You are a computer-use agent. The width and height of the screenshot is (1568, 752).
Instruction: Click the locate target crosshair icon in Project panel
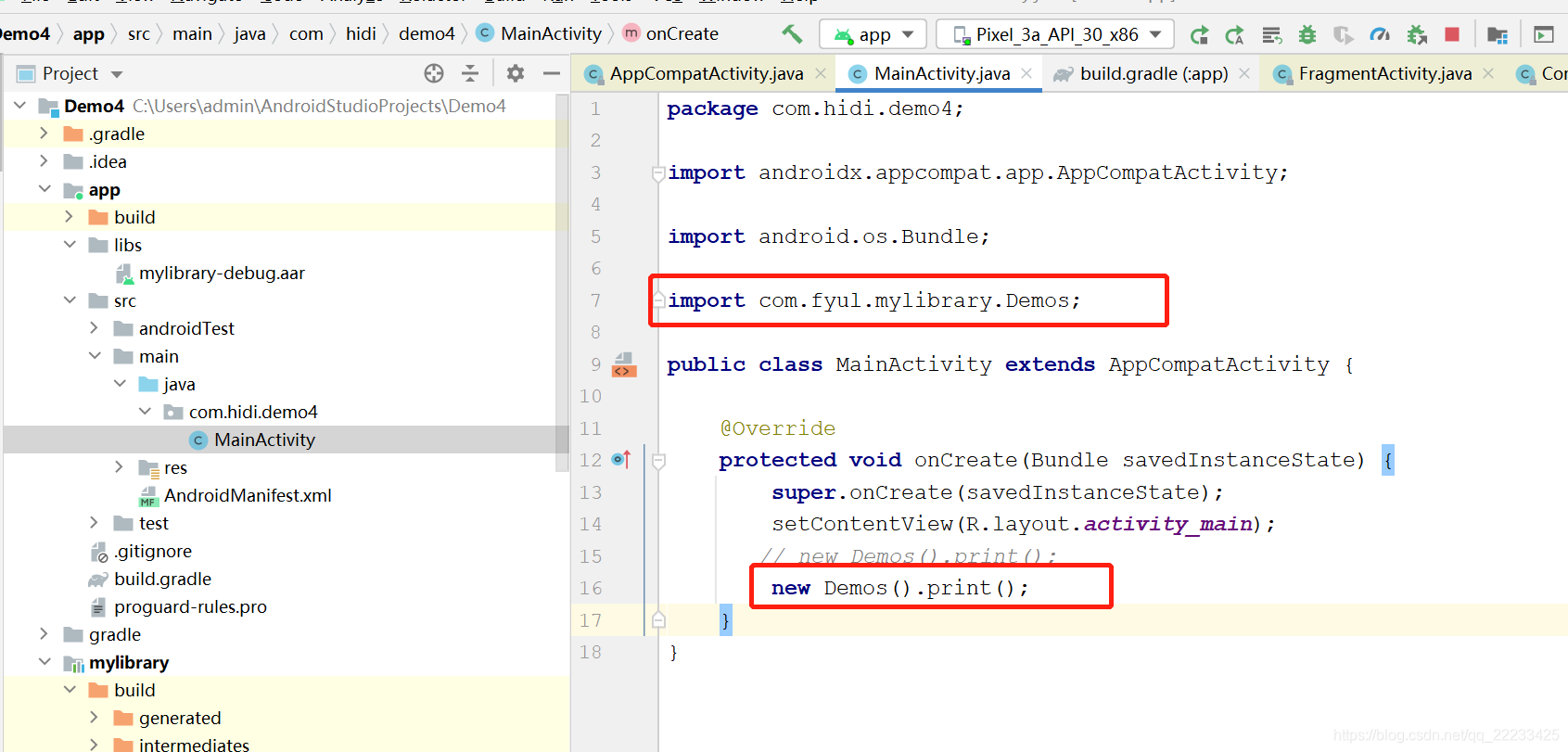(434, 73)
